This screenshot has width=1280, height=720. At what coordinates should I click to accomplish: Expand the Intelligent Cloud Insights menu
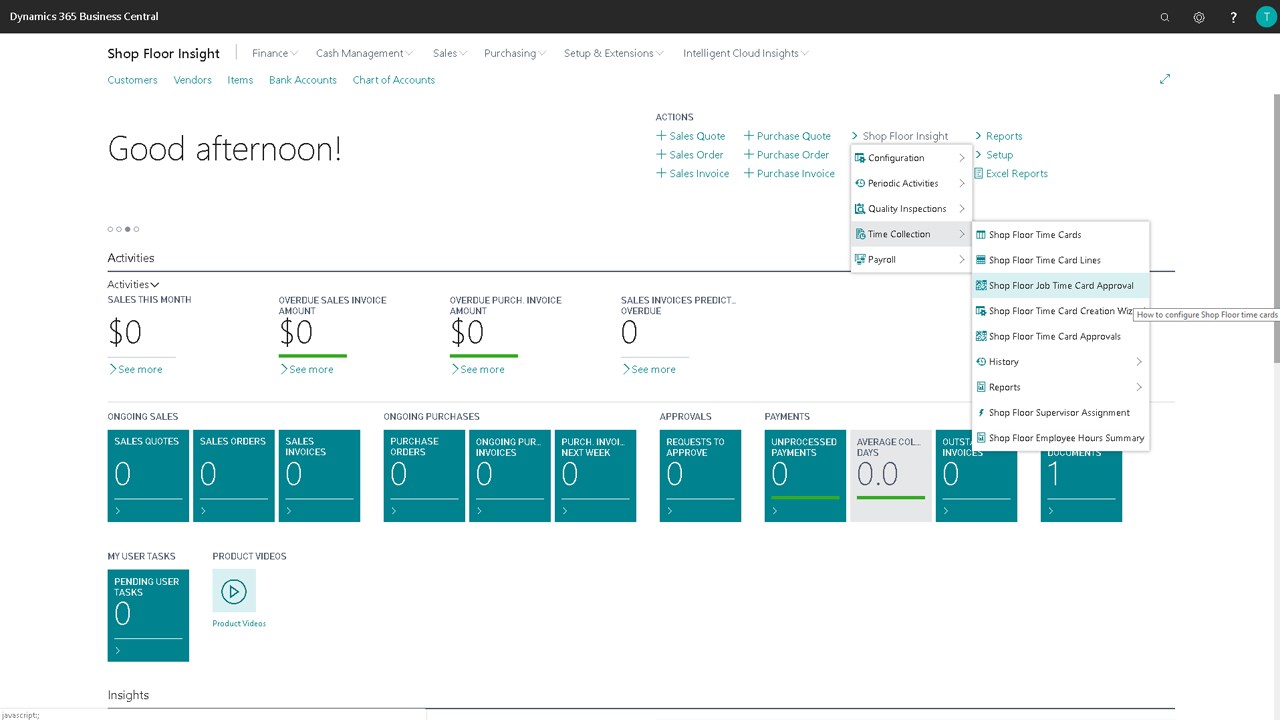pos(746,53)
